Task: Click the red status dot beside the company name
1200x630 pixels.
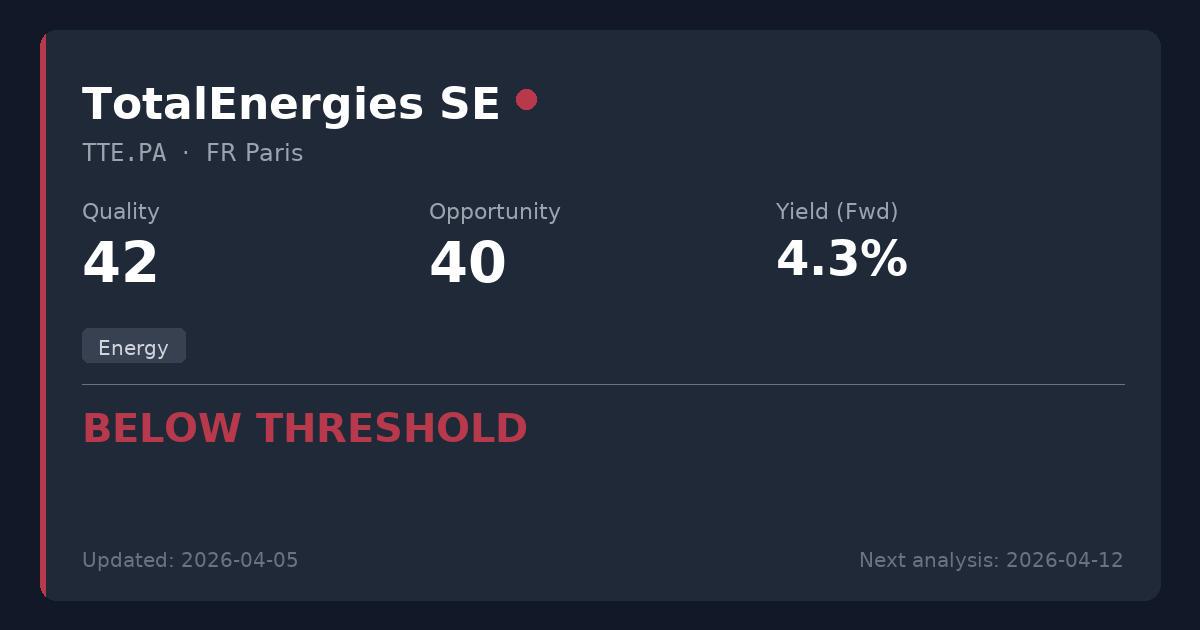Action: [526, 99]
